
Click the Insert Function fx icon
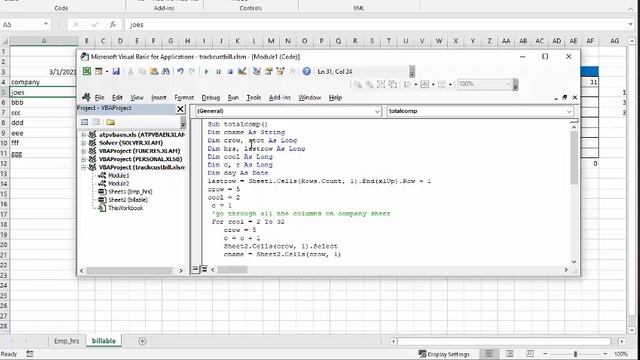coord(113,25)
